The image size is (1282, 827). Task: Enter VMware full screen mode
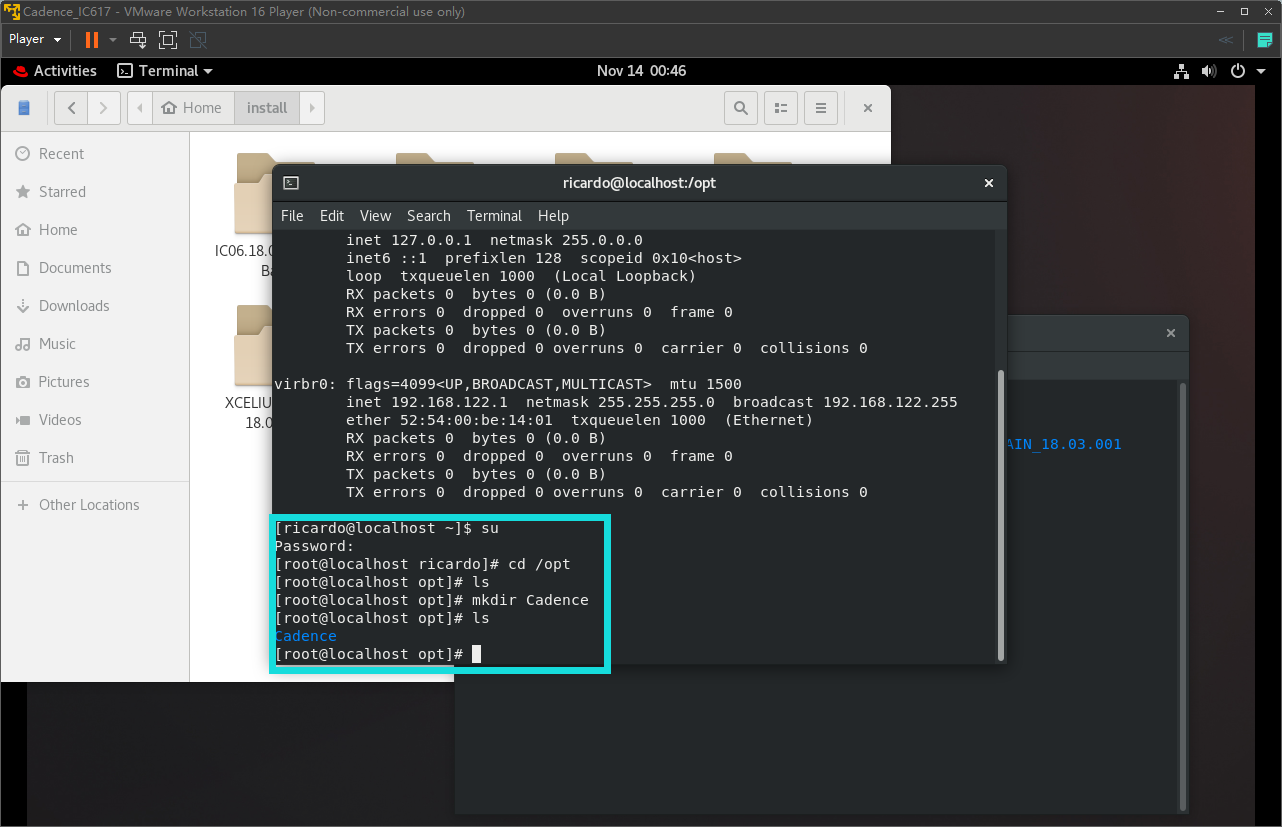point(168,40)
